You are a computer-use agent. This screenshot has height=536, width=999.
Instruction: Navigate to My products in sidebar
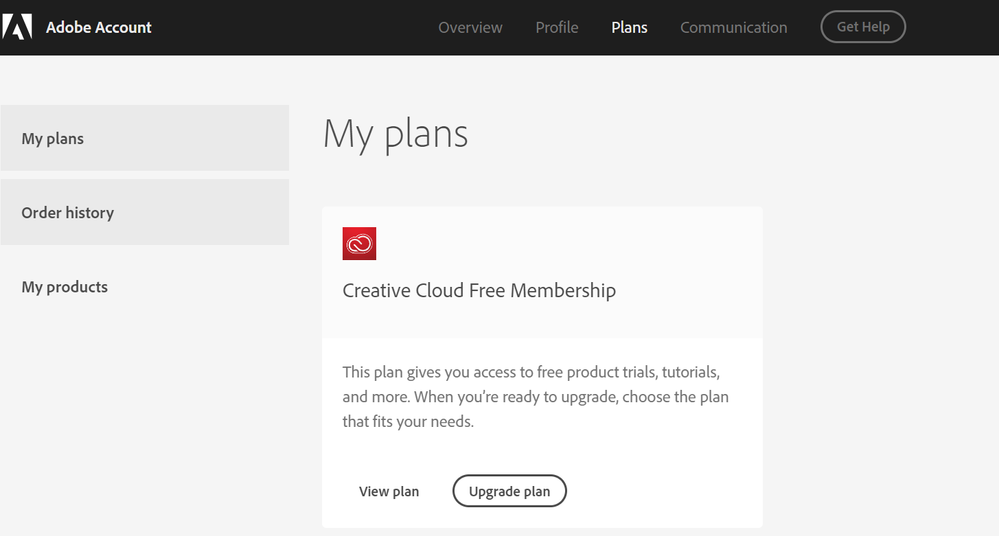65,287
